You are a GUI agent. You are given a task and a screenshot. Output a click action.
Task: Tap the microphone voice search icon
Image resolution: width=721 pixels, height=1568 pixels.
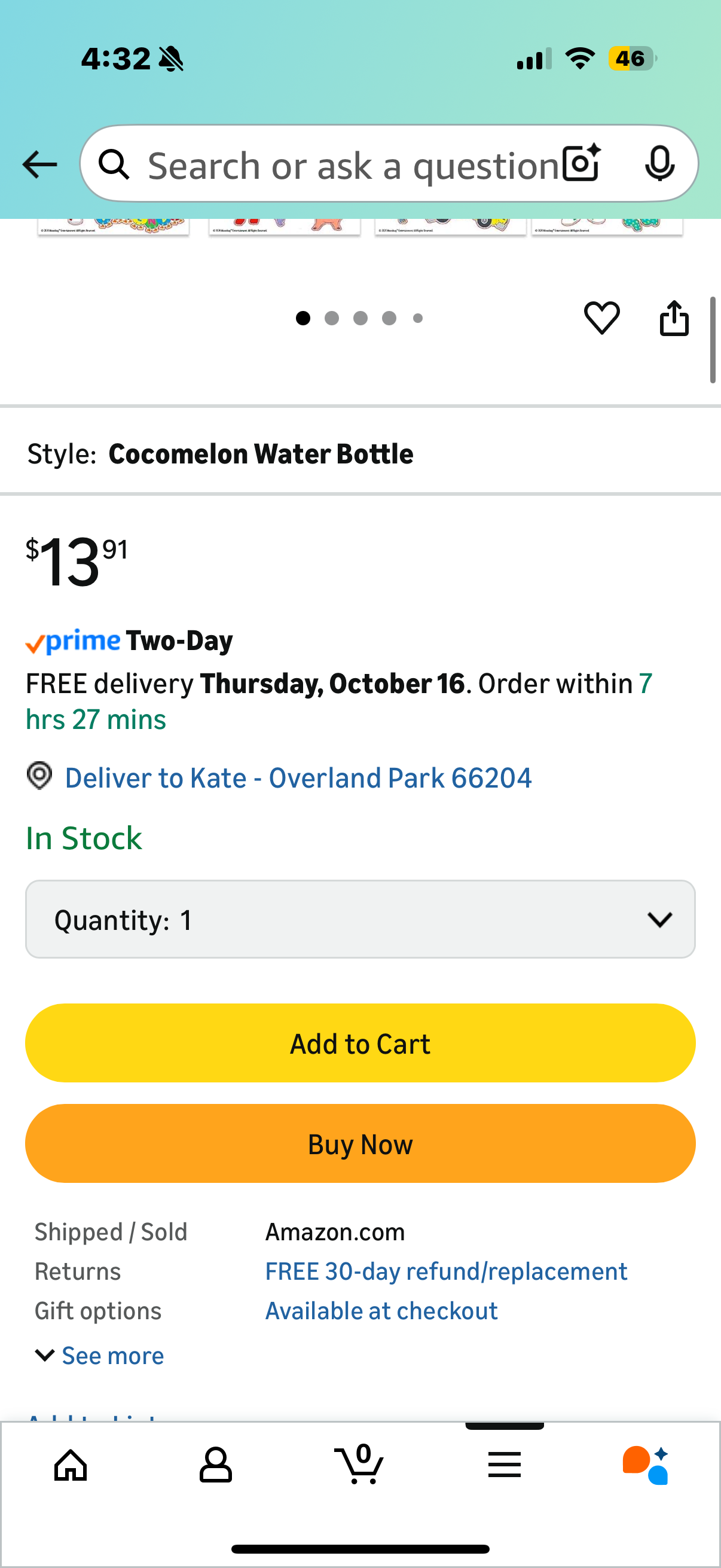click(659, 164)
